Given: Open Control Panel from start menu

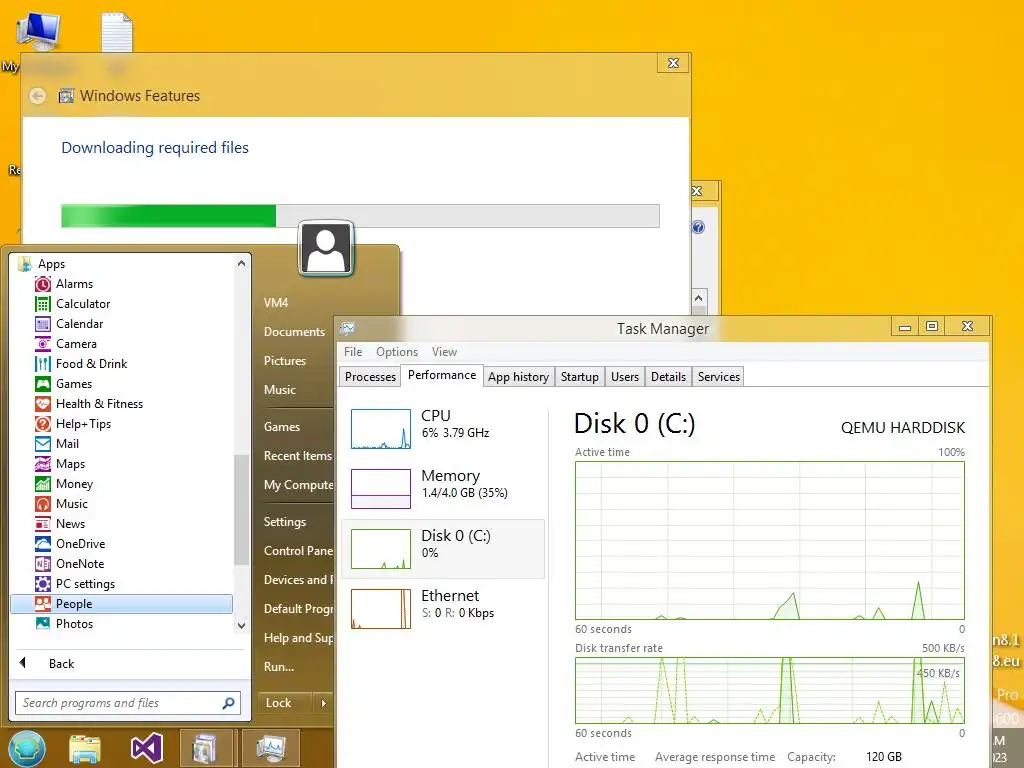Looking at the screenshot, I should tap(298, 551).
